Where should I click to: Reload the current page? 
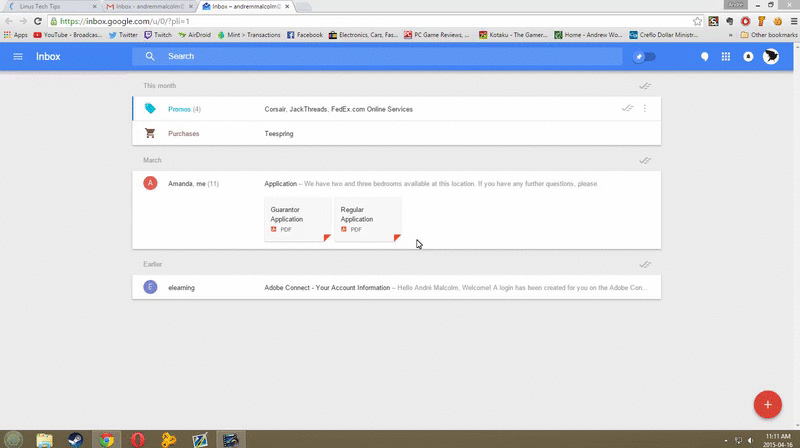click(x=37, y=21)
